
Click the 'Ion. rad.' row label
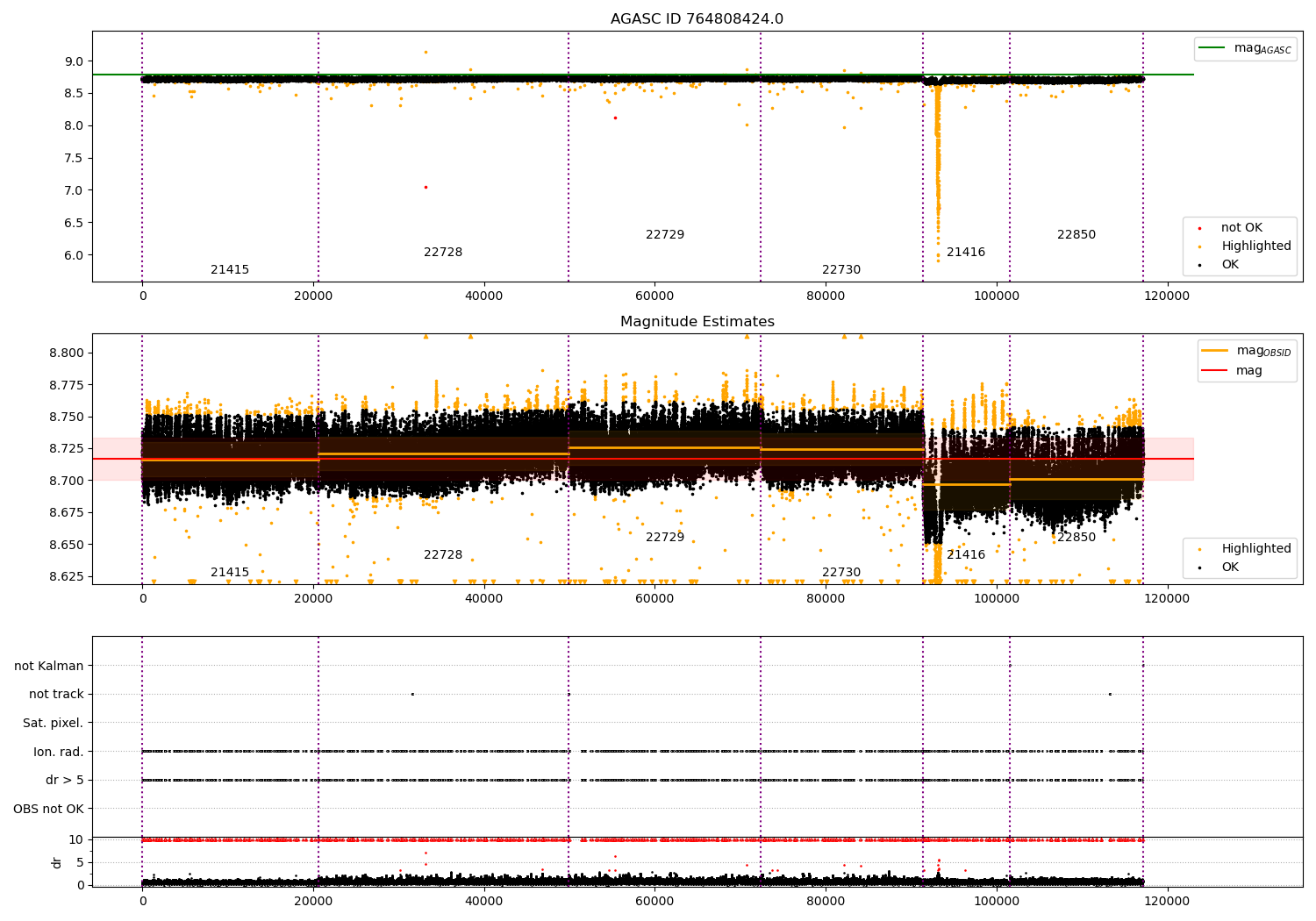(59, 752)
